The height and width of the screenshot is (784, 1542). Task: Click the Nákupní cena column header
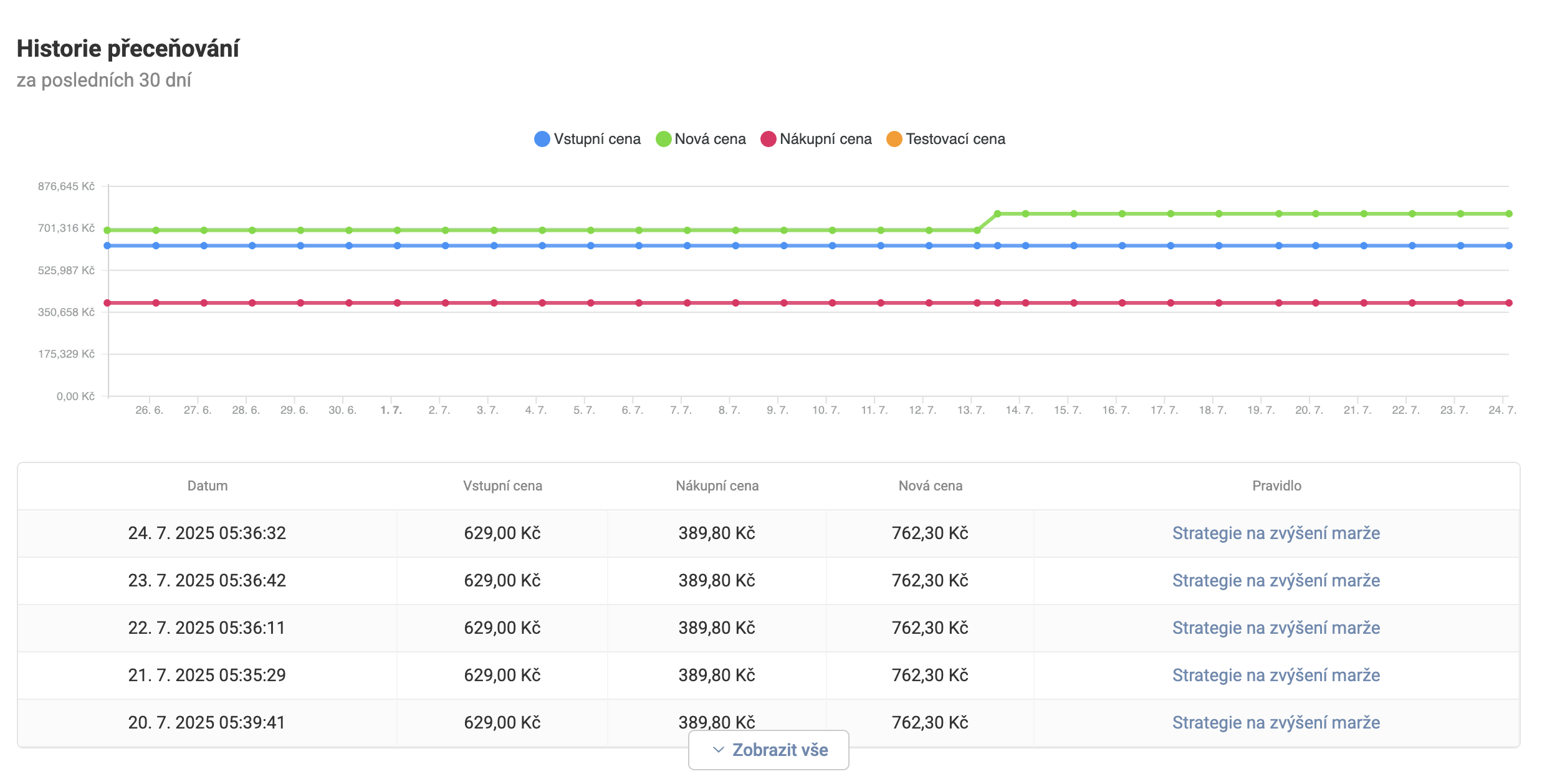tap(717, 485)
